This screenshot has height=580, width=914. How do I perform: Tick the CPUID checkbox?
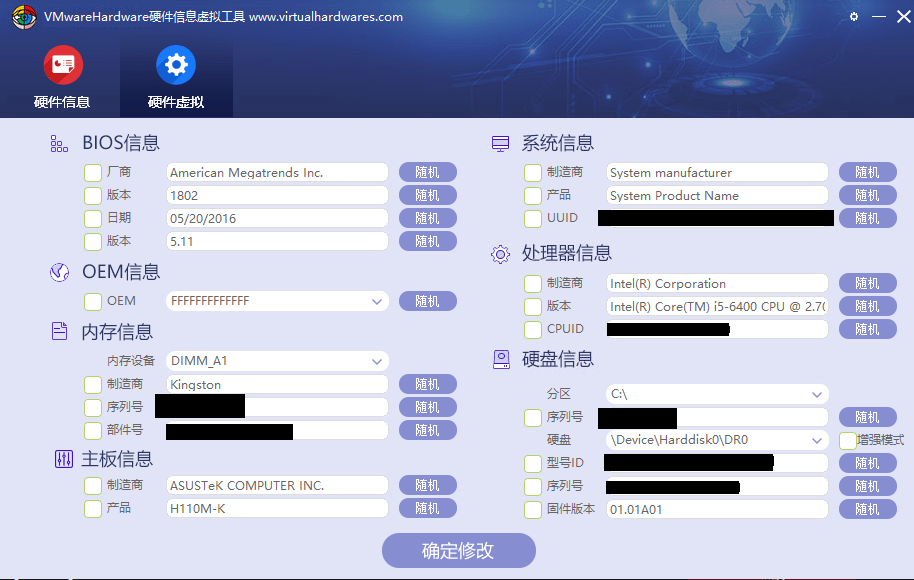[x=533, y=329]
